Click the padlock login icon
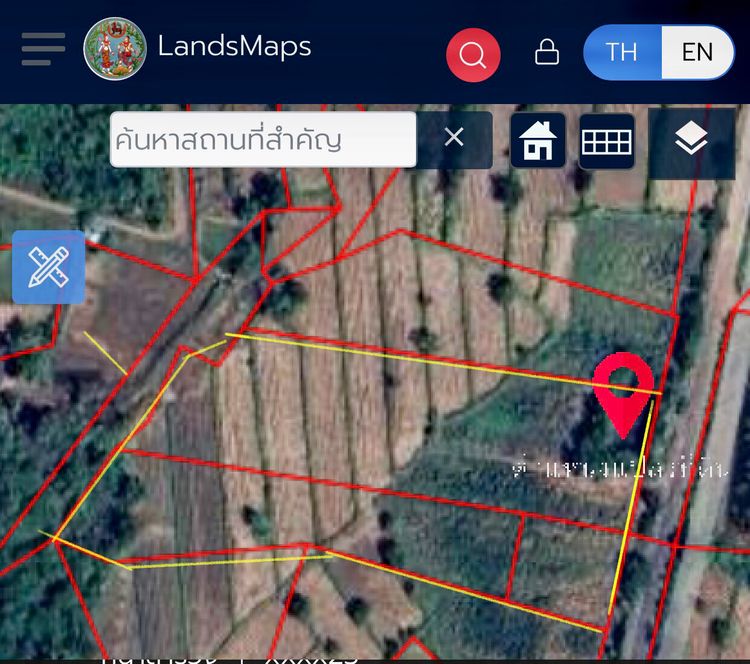 pos(547,52)
